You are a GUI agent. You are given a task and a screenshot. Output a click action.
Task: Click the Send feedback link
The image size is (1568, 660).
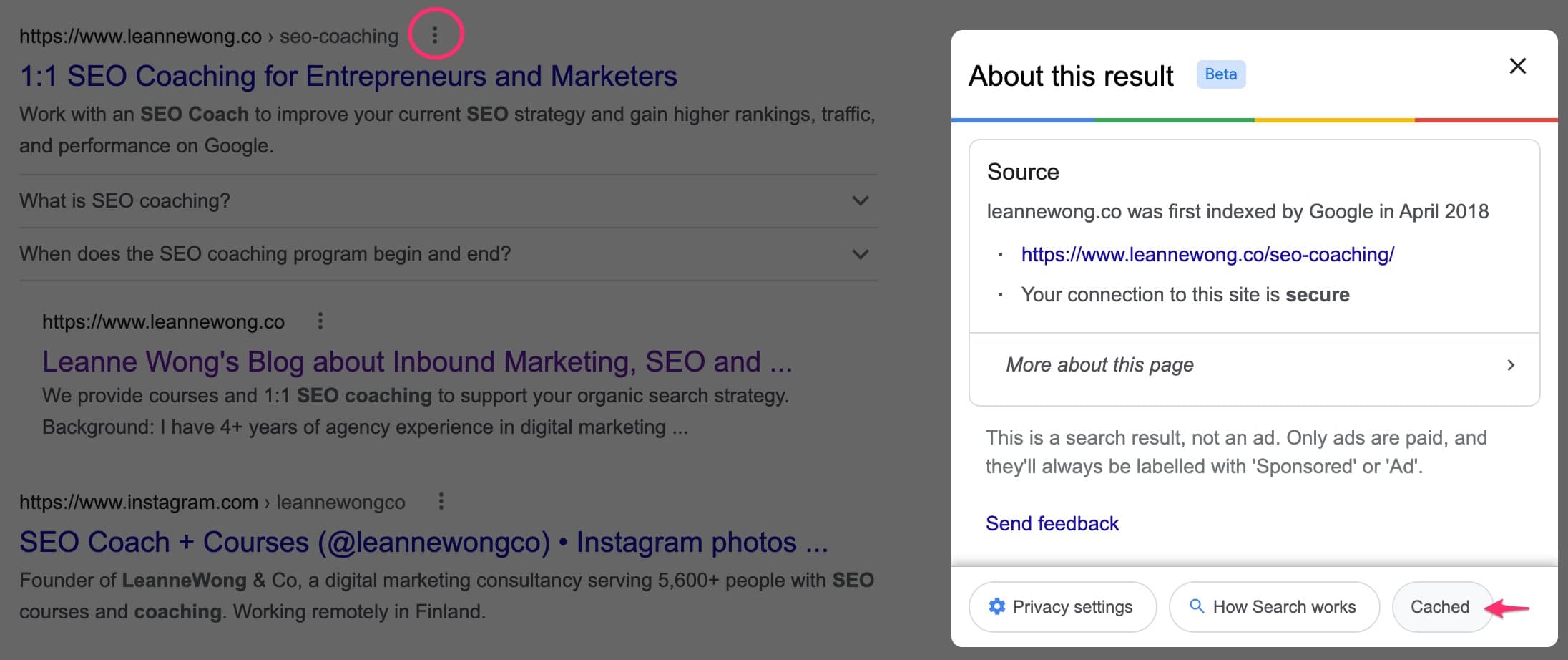1052,523
